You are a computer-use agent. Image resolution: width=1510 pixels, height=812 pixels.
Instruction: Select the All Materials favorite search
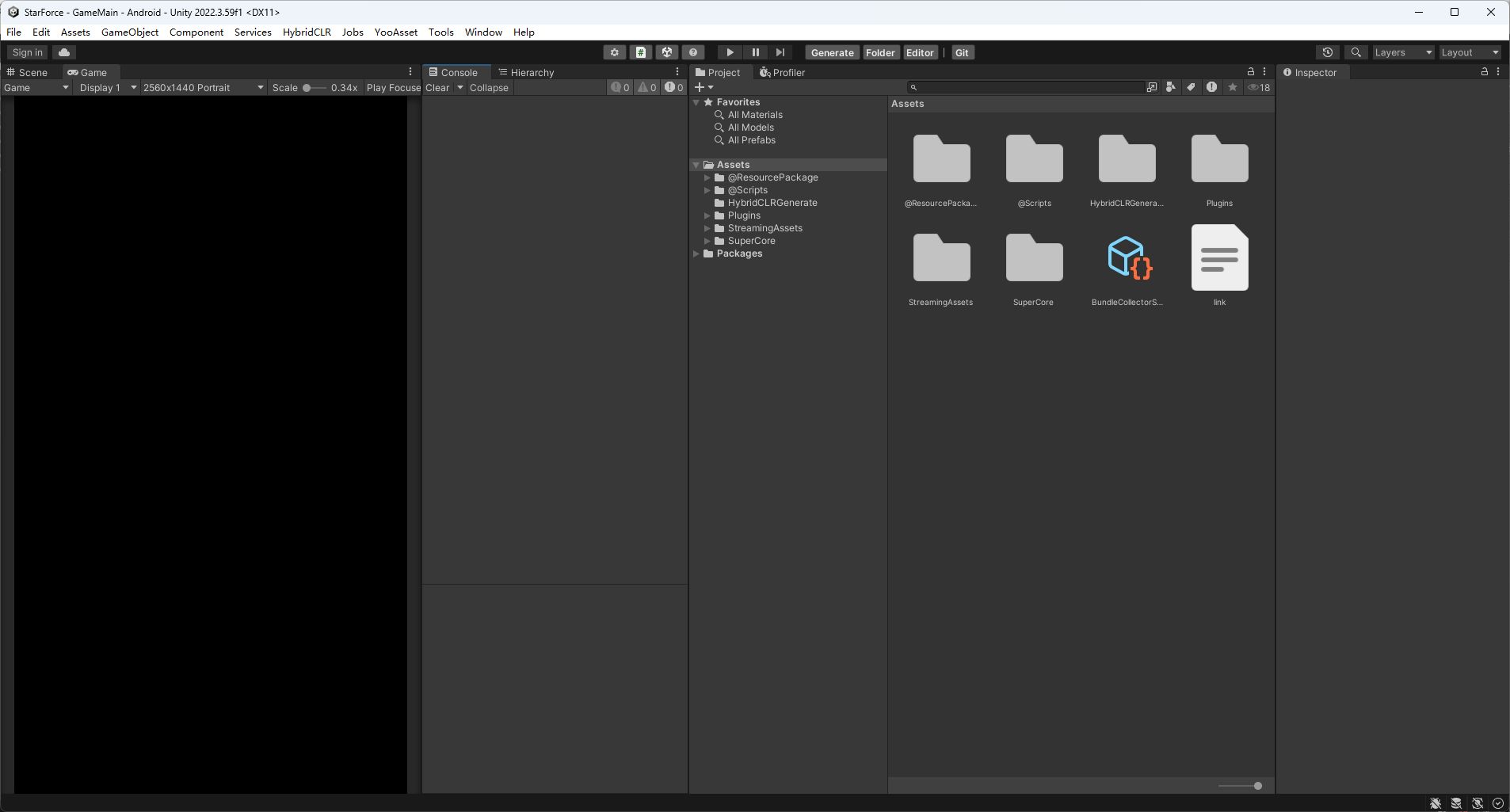click(755, 115)
